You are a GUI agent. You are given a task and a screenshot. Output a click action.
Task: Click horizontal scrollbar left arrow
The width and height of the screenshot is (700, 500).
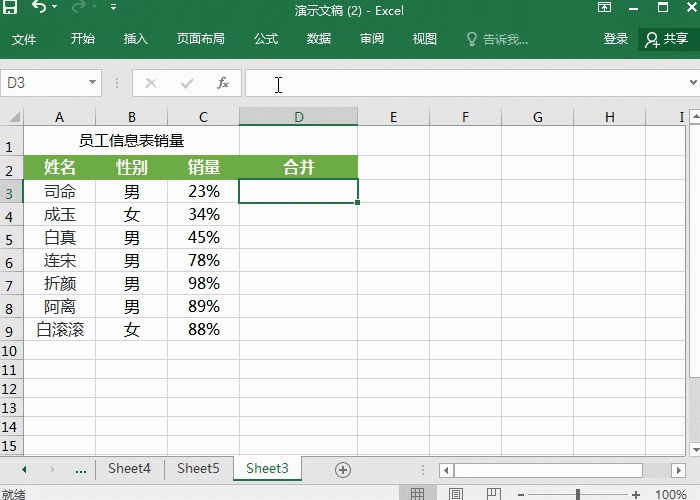click(446, 470)
